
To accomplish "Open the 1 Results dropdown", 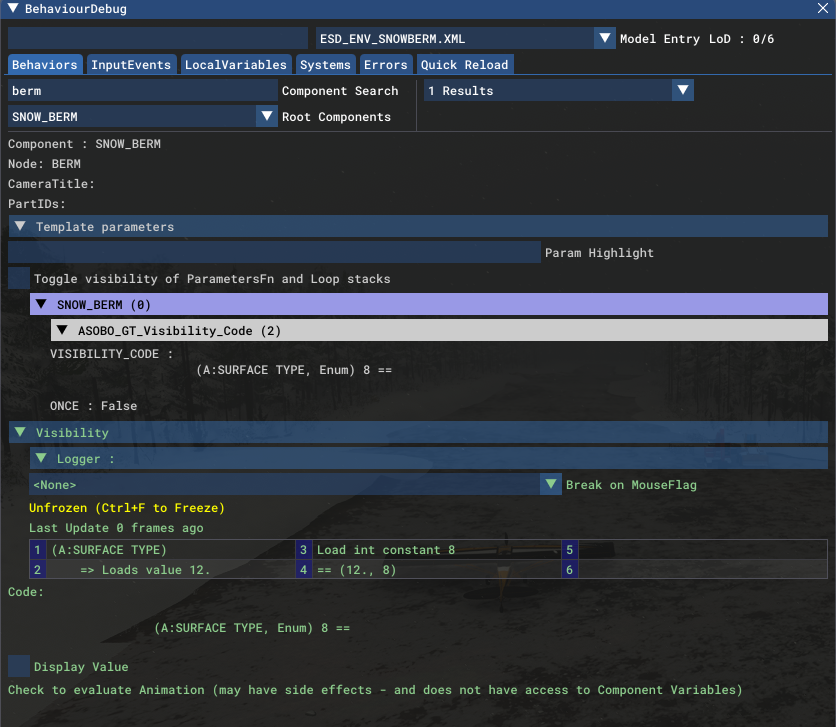I will tap(682, 90).
